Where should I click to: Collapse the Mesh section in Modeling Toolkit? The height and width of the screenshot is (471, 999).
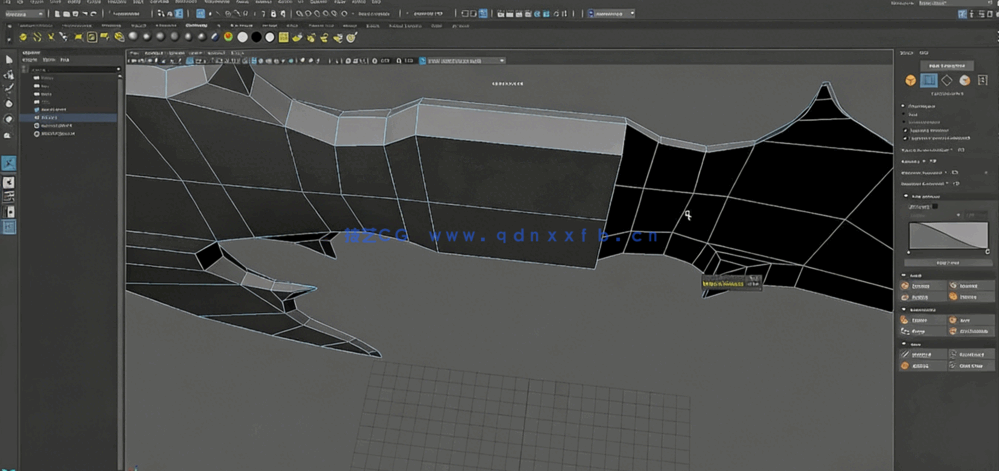coord(904,276)
